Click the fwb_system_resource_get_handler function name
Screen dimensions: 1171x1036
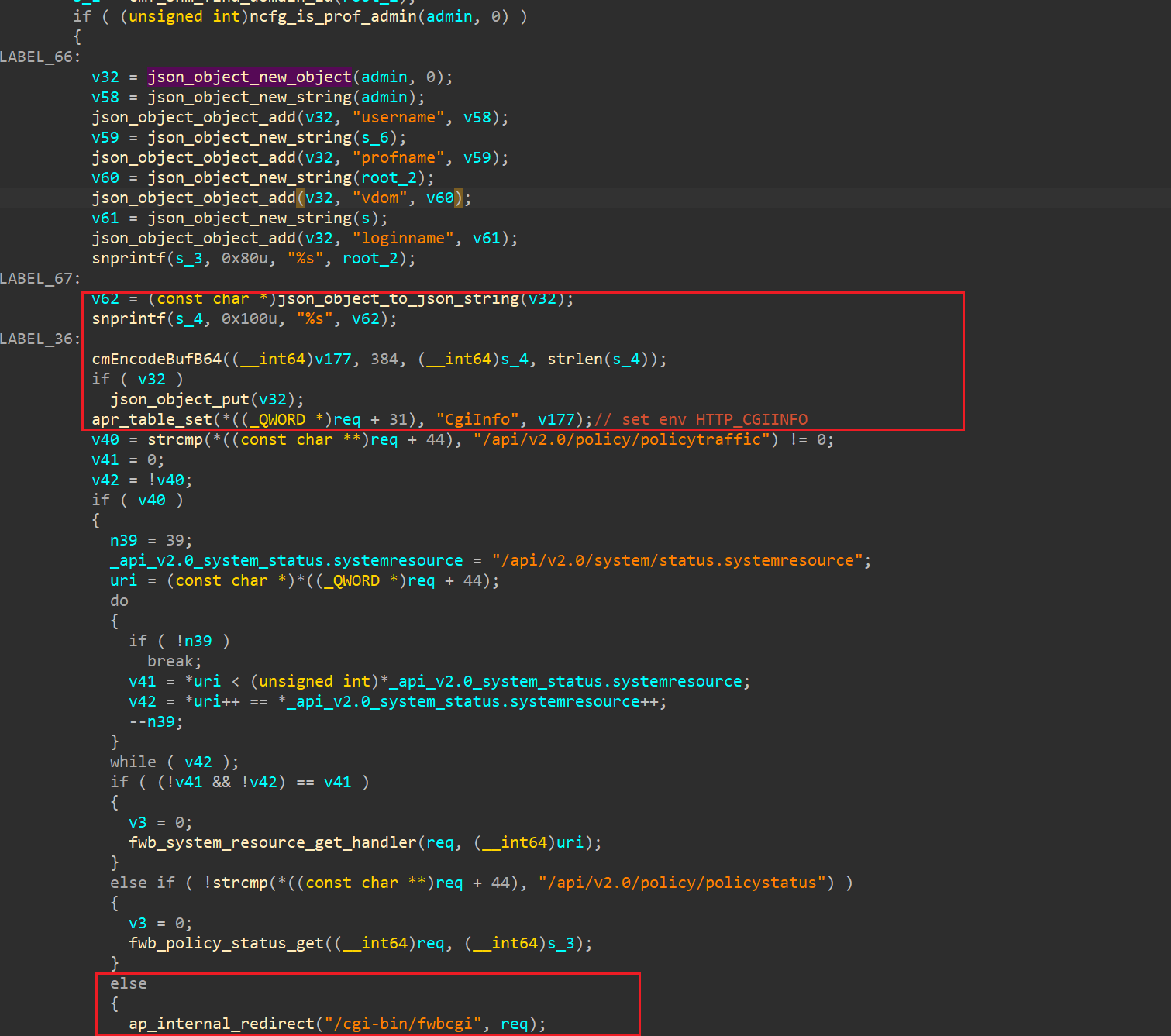coord(273,842)
